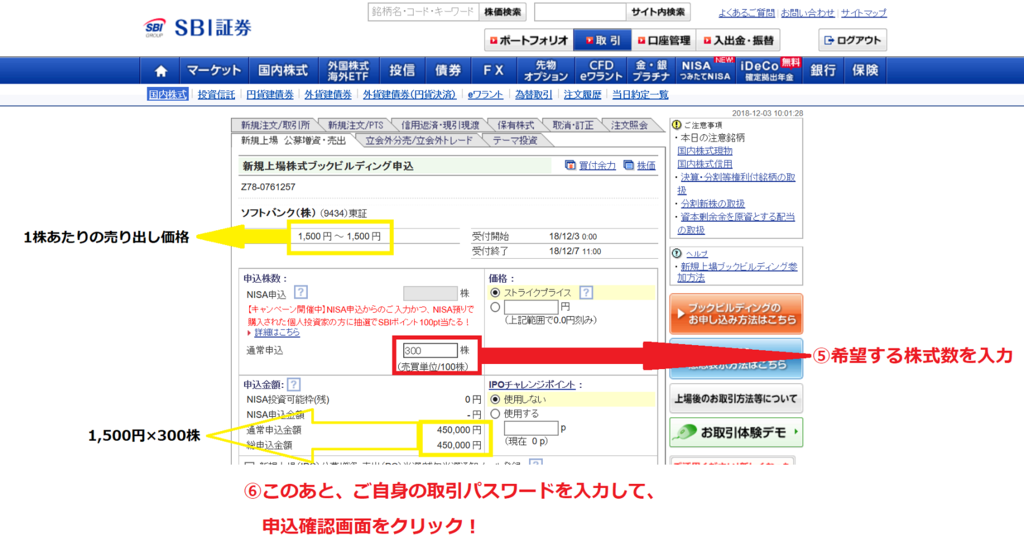This screenshot has height=551, width=1024.
Task: Click the 銘柄名・コード・キーワード search field
Action: coord(423,12)
